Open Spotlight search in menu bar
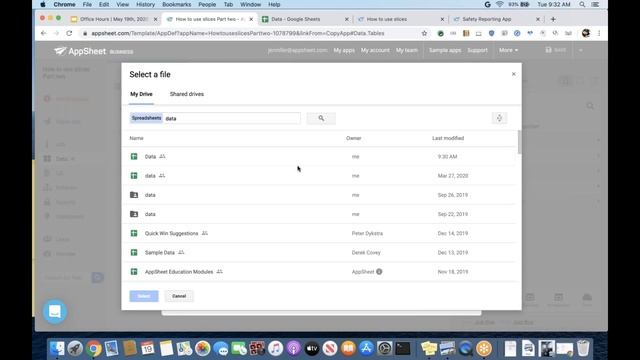The width and height of the screenshot is (640, 360). (x=582, y=4)
